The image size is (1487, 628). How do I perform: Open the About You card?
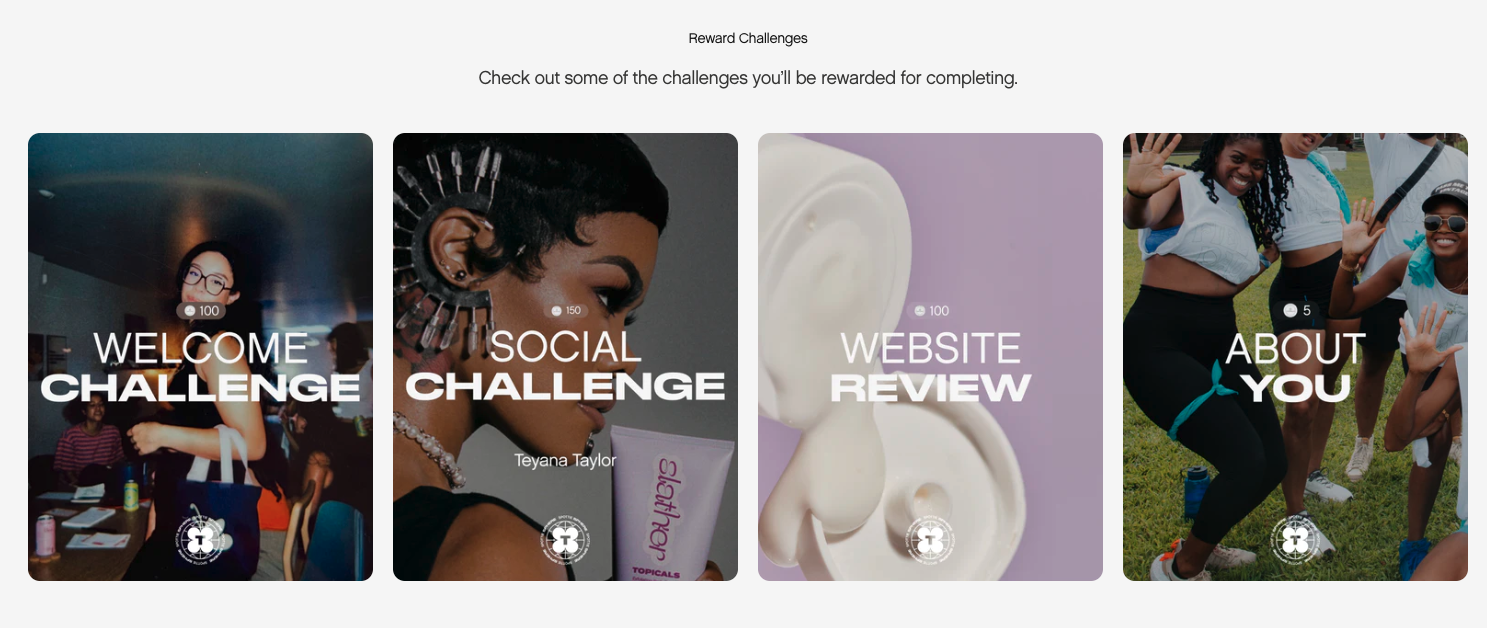point(1295,357)
